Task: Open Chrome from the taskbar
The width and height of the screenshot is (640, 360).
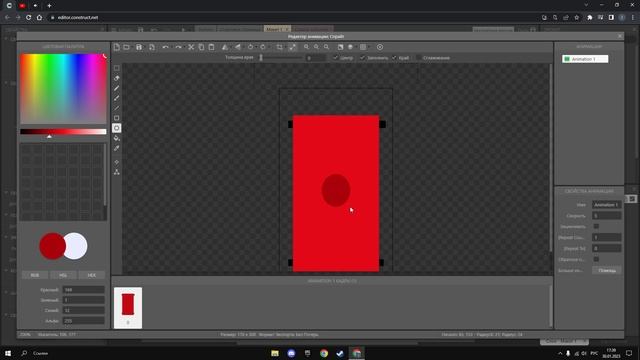Action: point(324,353)
